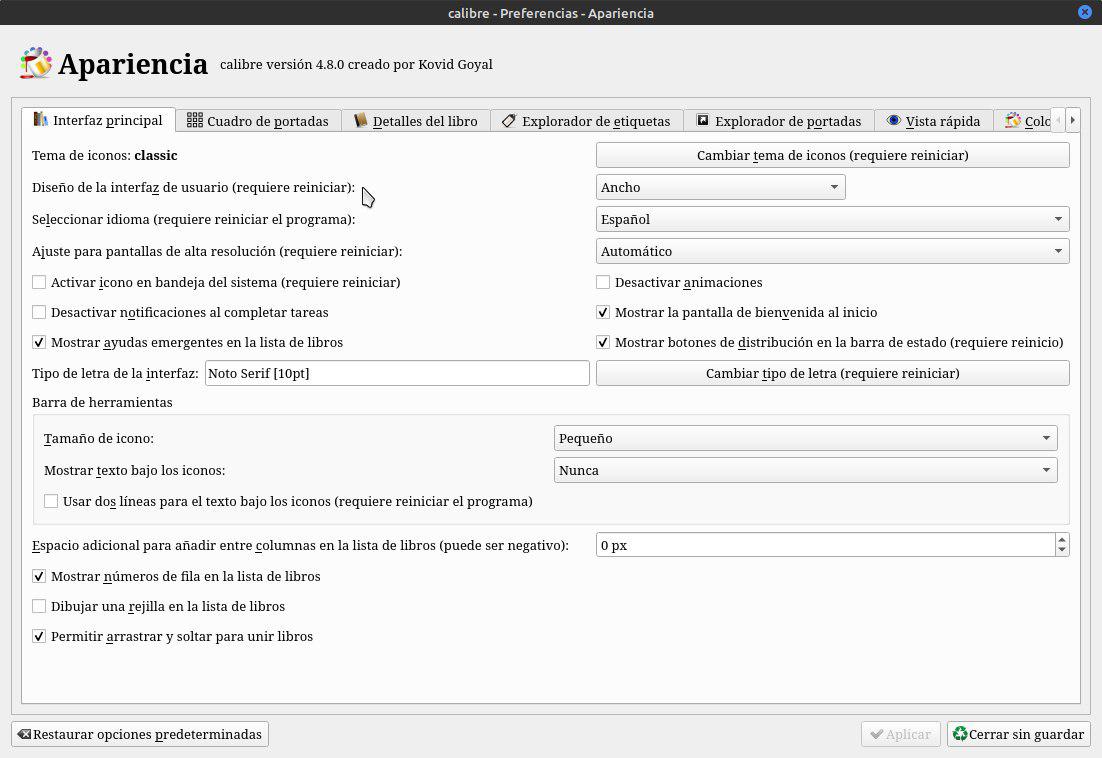Click Cambiar tema de iconos button

pos(833,155)
